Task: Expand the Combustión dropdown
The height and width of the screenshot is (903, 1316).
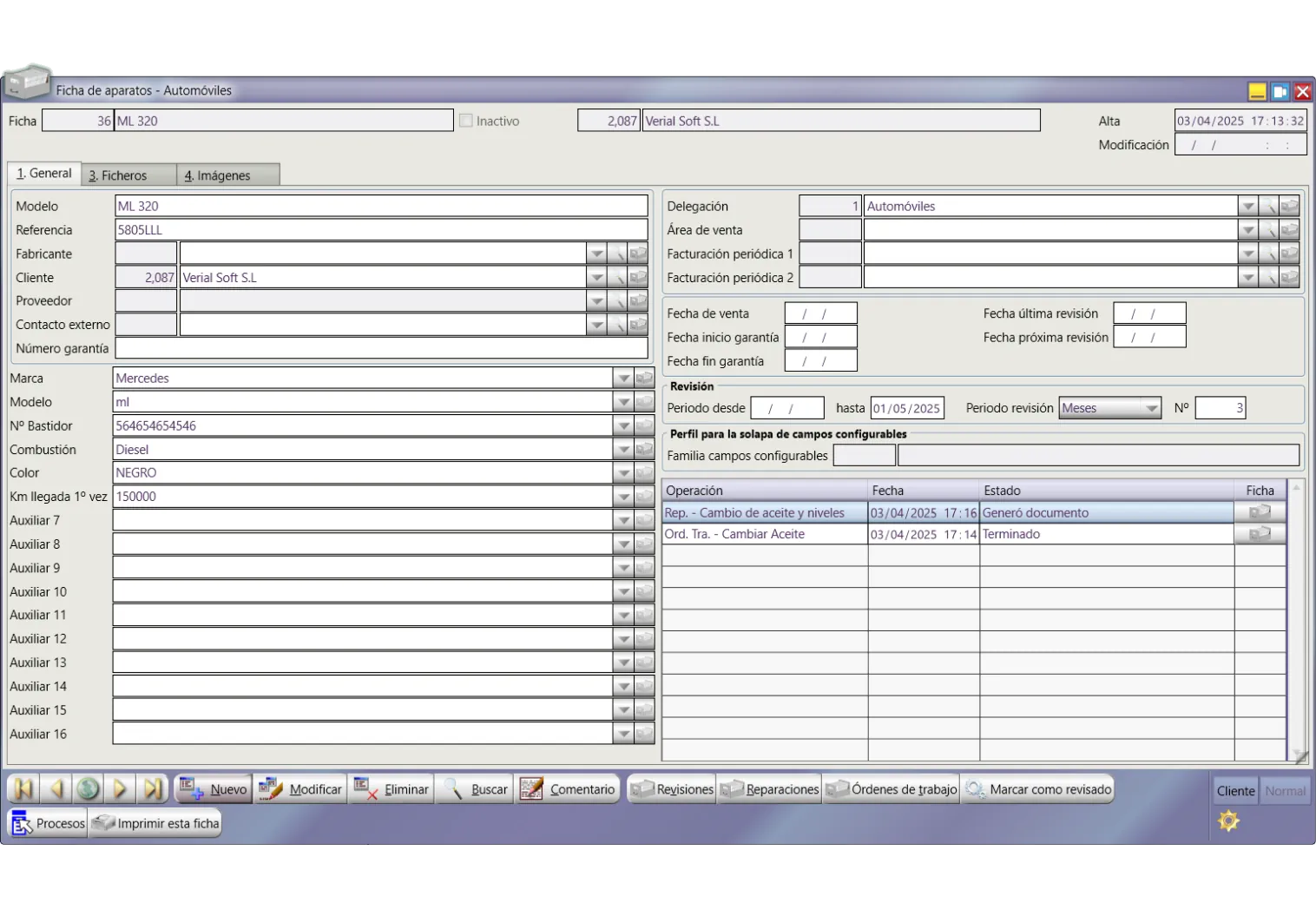Action: coord(623,450)
